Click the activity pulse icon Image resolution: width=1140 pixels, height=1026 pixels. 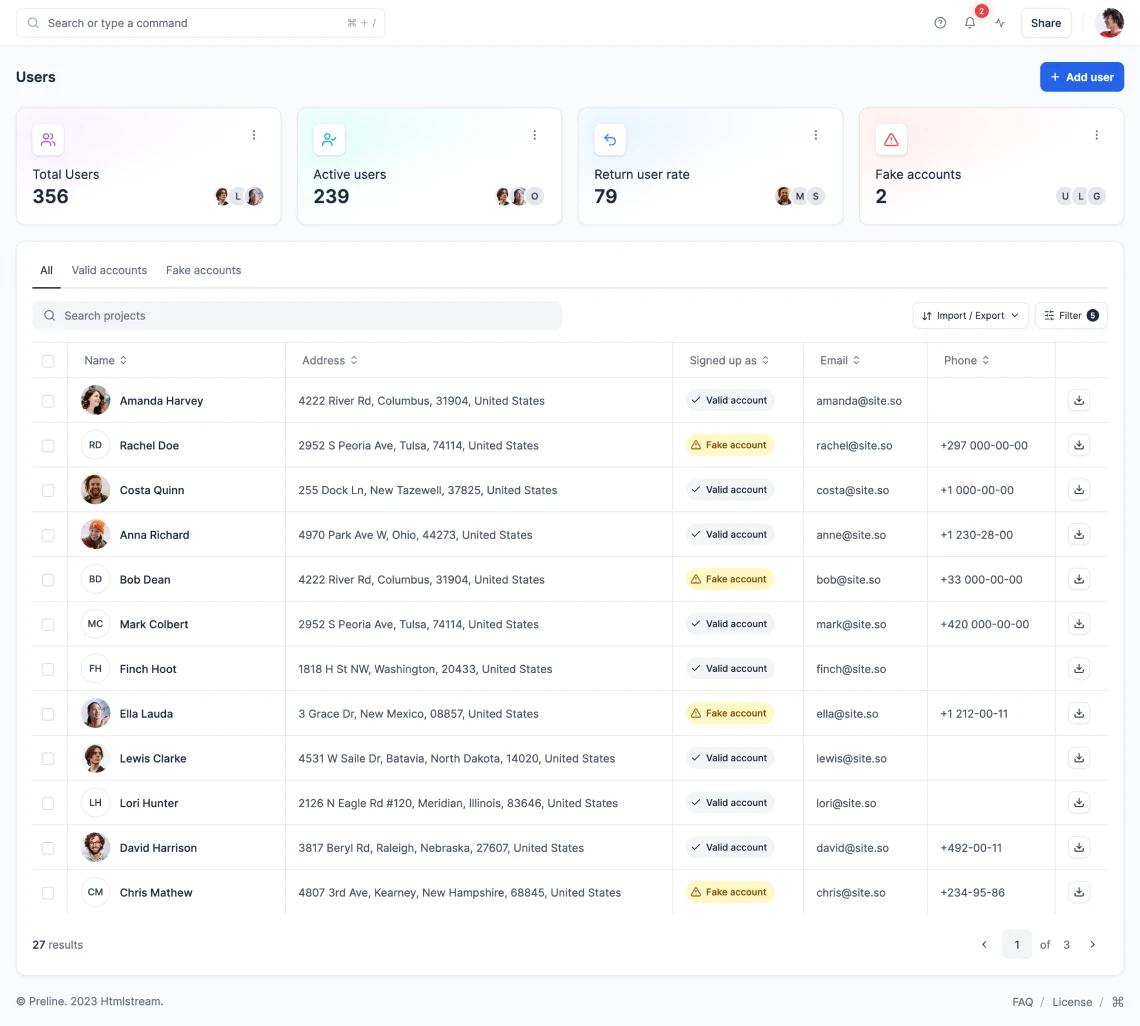click(x=1000, y=23)
